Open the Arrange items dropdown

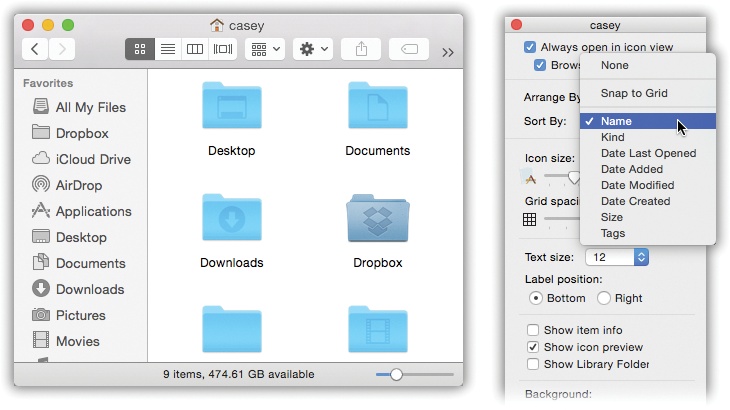tap(265, 49)
